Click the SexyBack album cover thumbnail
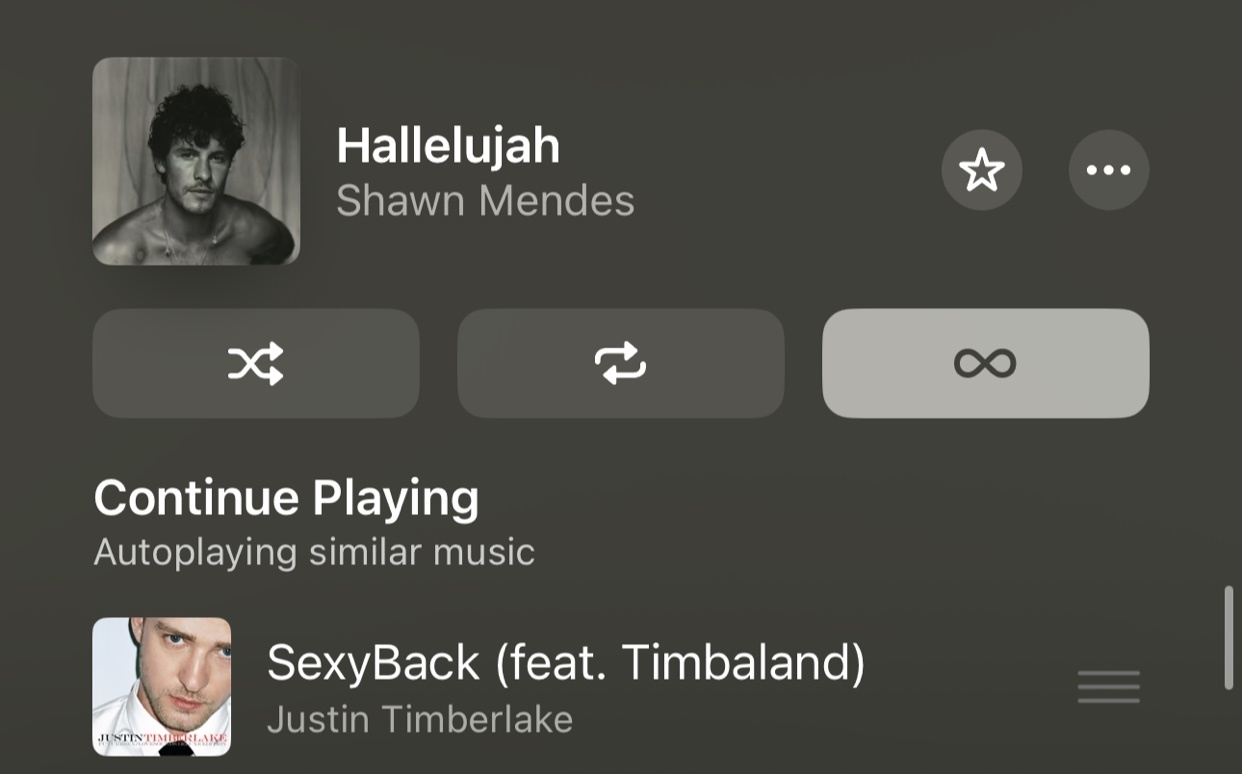This screenshot has height=774, width=1242. pos(162,687)
